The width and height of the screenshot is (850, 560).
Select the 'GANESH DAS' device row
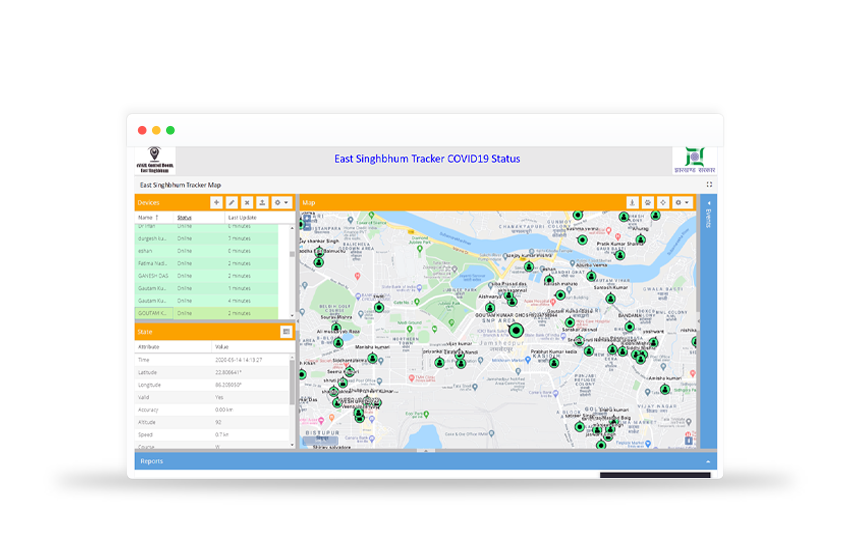[x=207, y=276]
